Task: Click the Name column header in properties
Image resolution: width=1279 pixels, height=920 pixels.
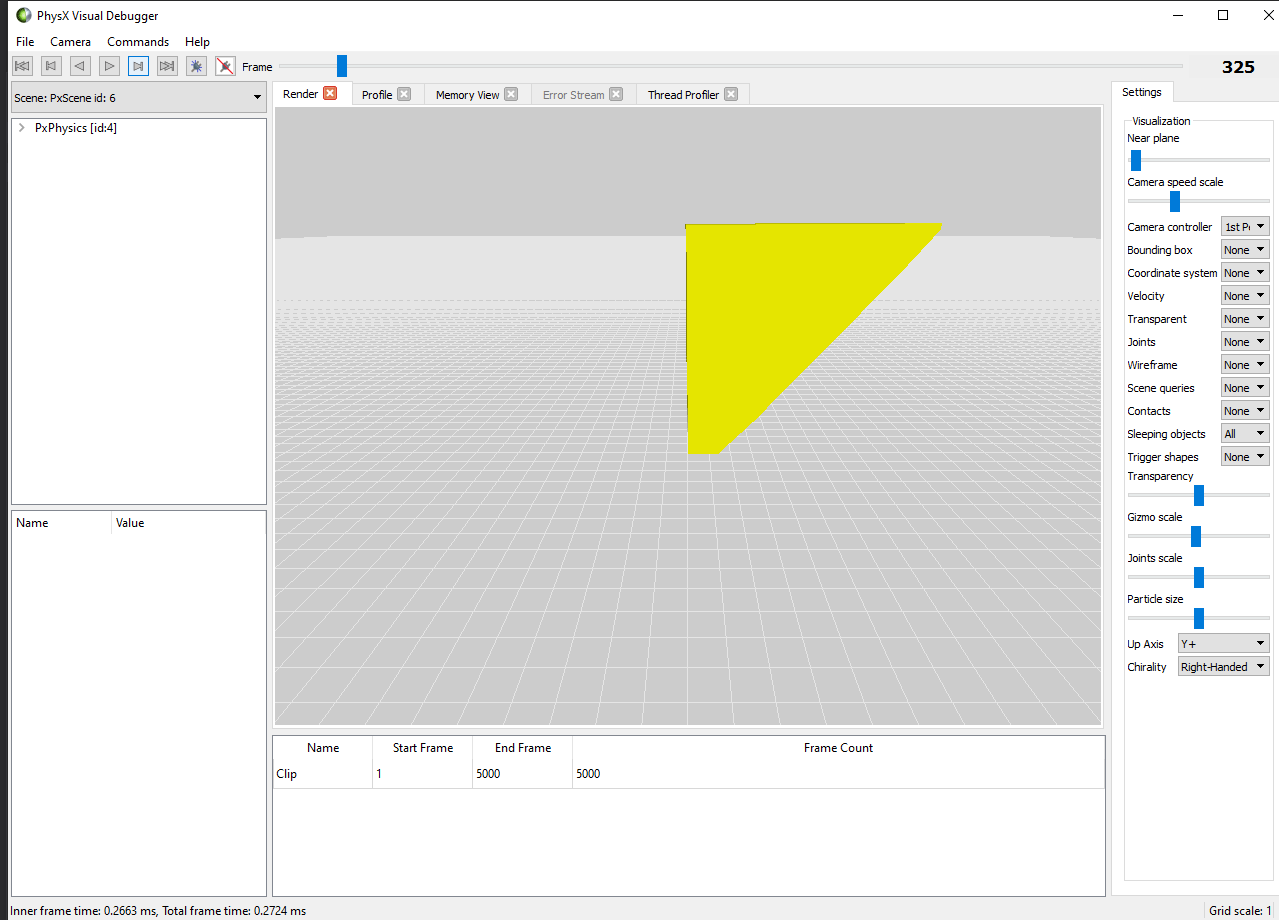Action: click(x=61, y=523)
